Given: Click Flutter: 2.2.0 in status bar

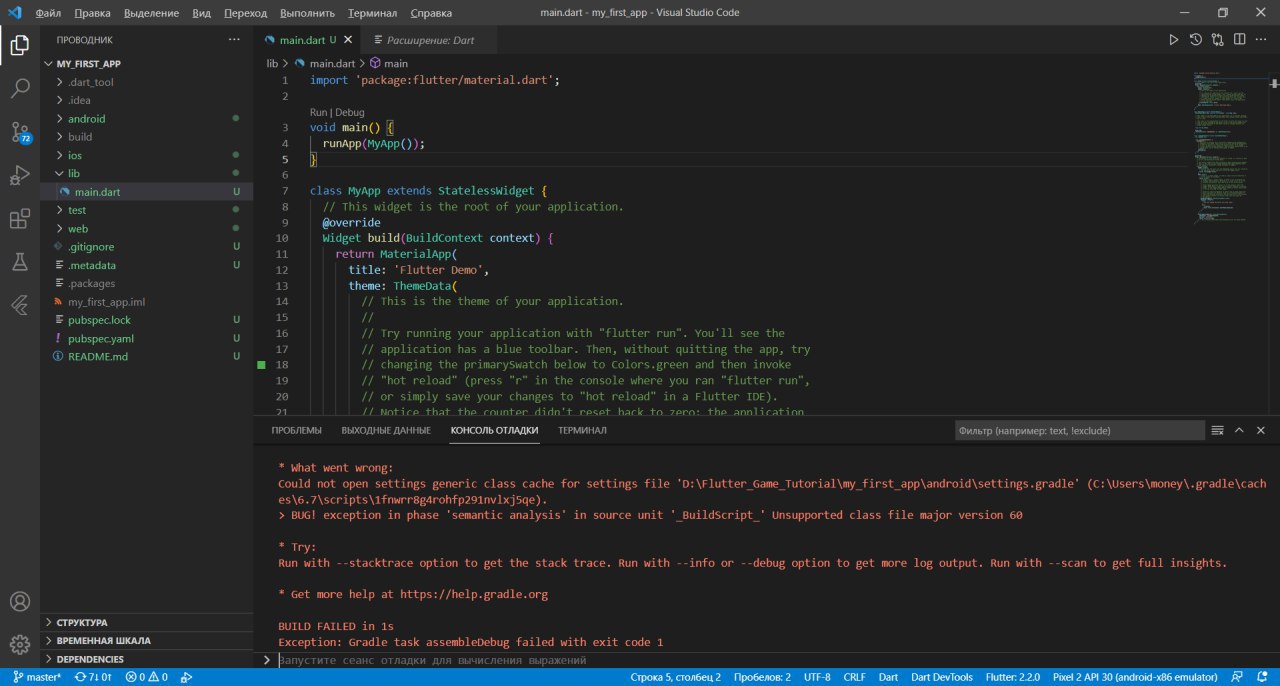Looking at the screenshot, I should click(x=1013, y=677).
